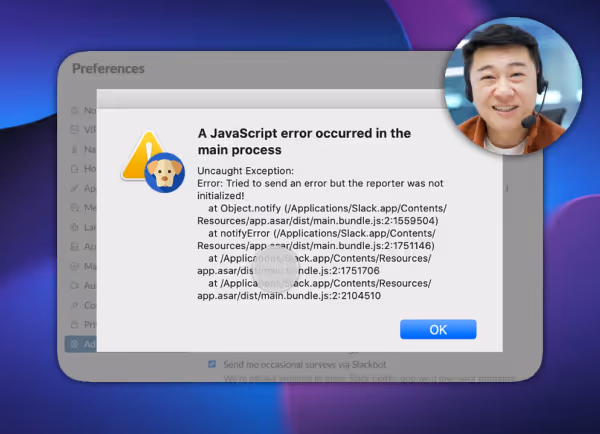The height and width of the screenshot is (434, 600).
Task: Select the 'VIP' sidebar icon in Preferences
Action: [75, 130]
